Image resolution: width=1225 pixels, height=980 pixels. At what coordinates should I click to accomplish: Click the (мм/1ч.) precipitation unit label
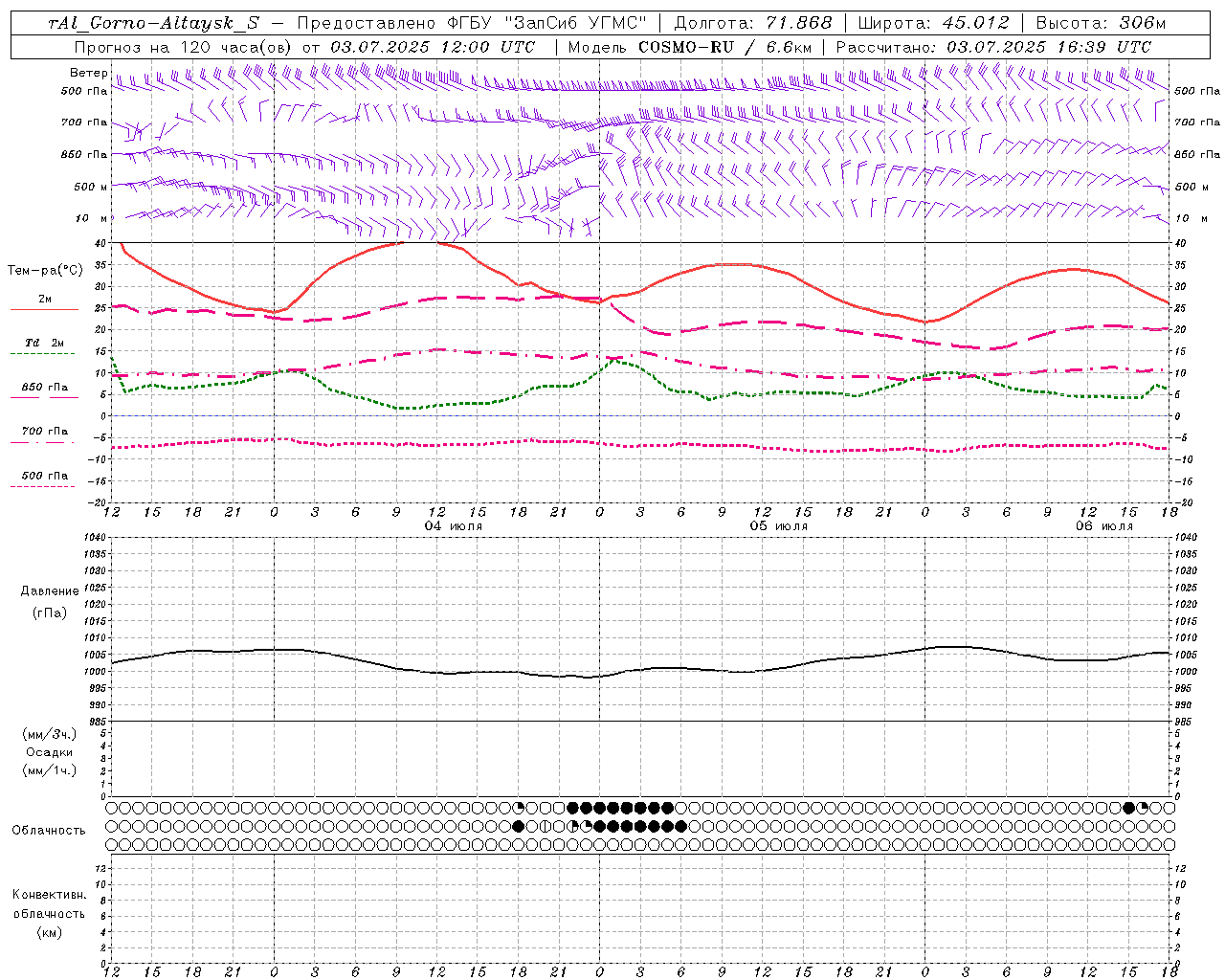[x=50, y=770]
